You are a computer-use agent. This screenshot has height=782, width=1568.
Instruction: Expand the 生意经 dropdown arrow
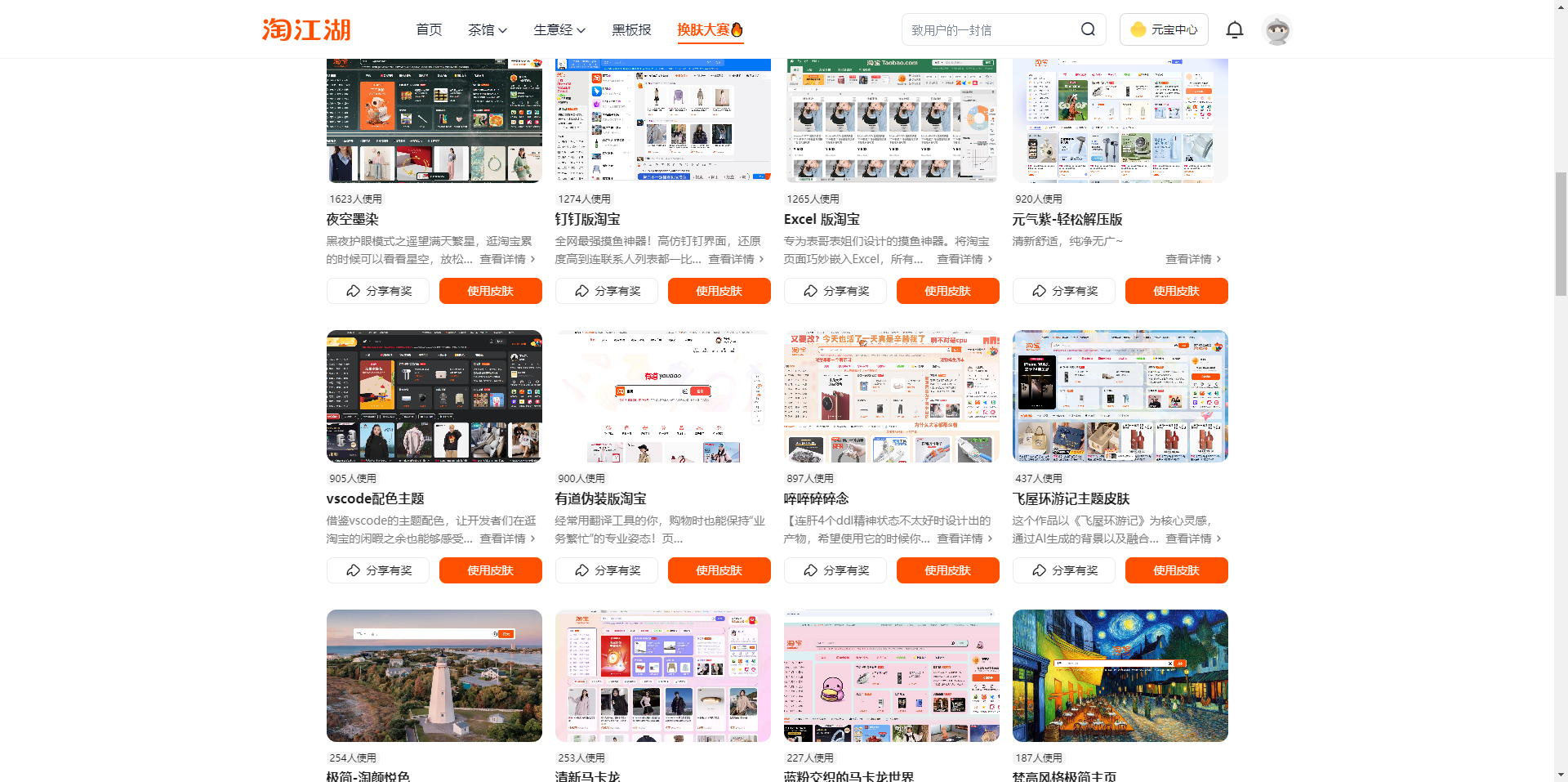(x=581, y=30)
